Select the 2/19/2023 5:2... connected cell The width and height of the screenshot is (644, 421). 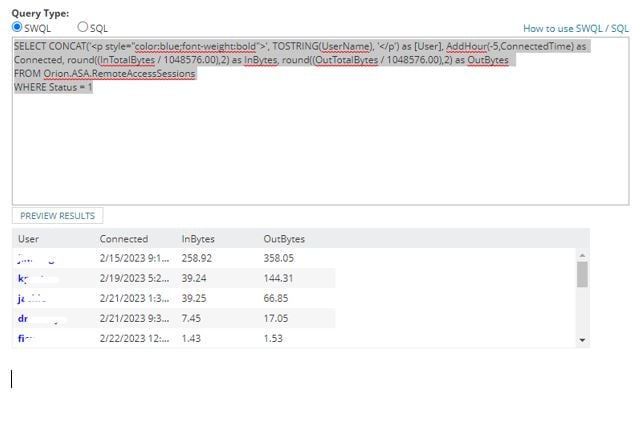pyautogui.click(x=134, y=278)
